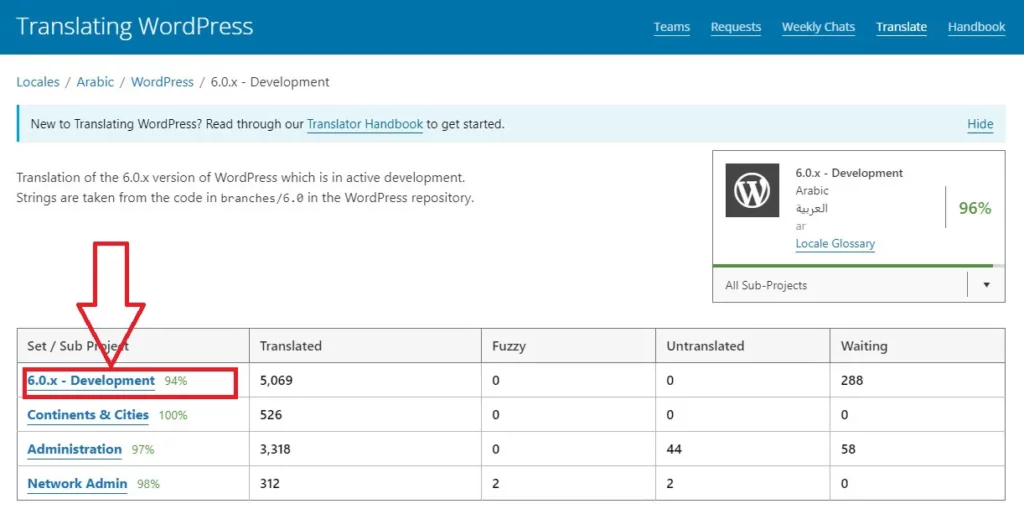Screen dimensions: 1024x509
Task: Click the Translating WordPress site title
Action: point(135,26)
